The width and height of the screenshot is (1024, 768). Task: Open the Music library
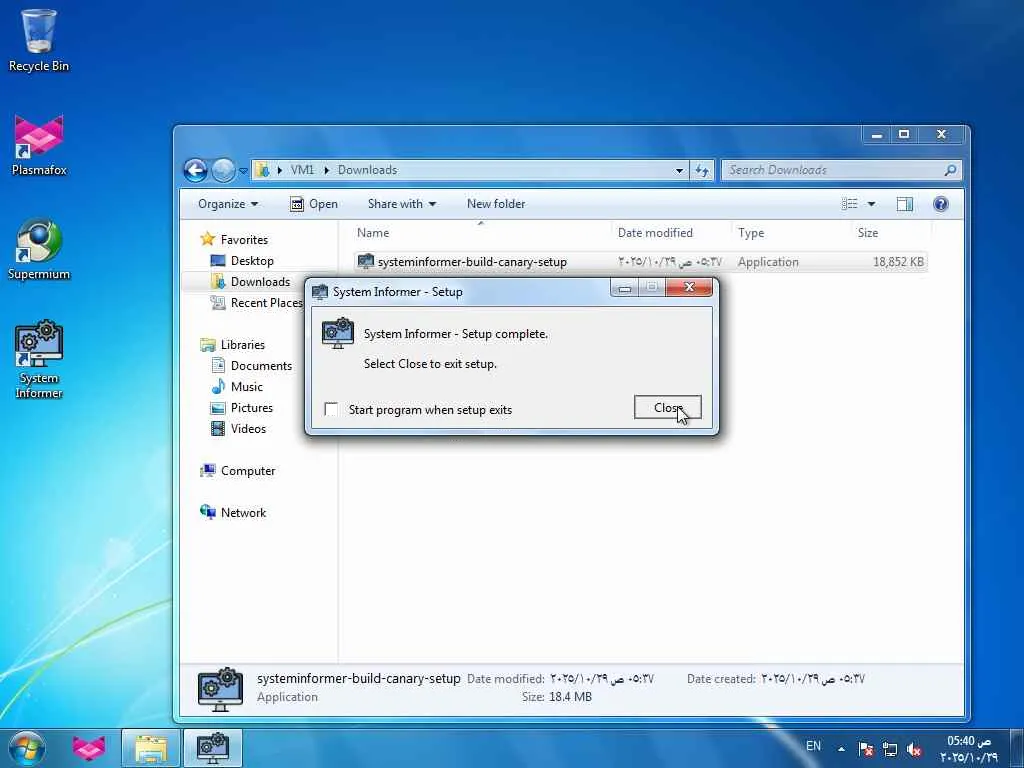click(246, 387)
